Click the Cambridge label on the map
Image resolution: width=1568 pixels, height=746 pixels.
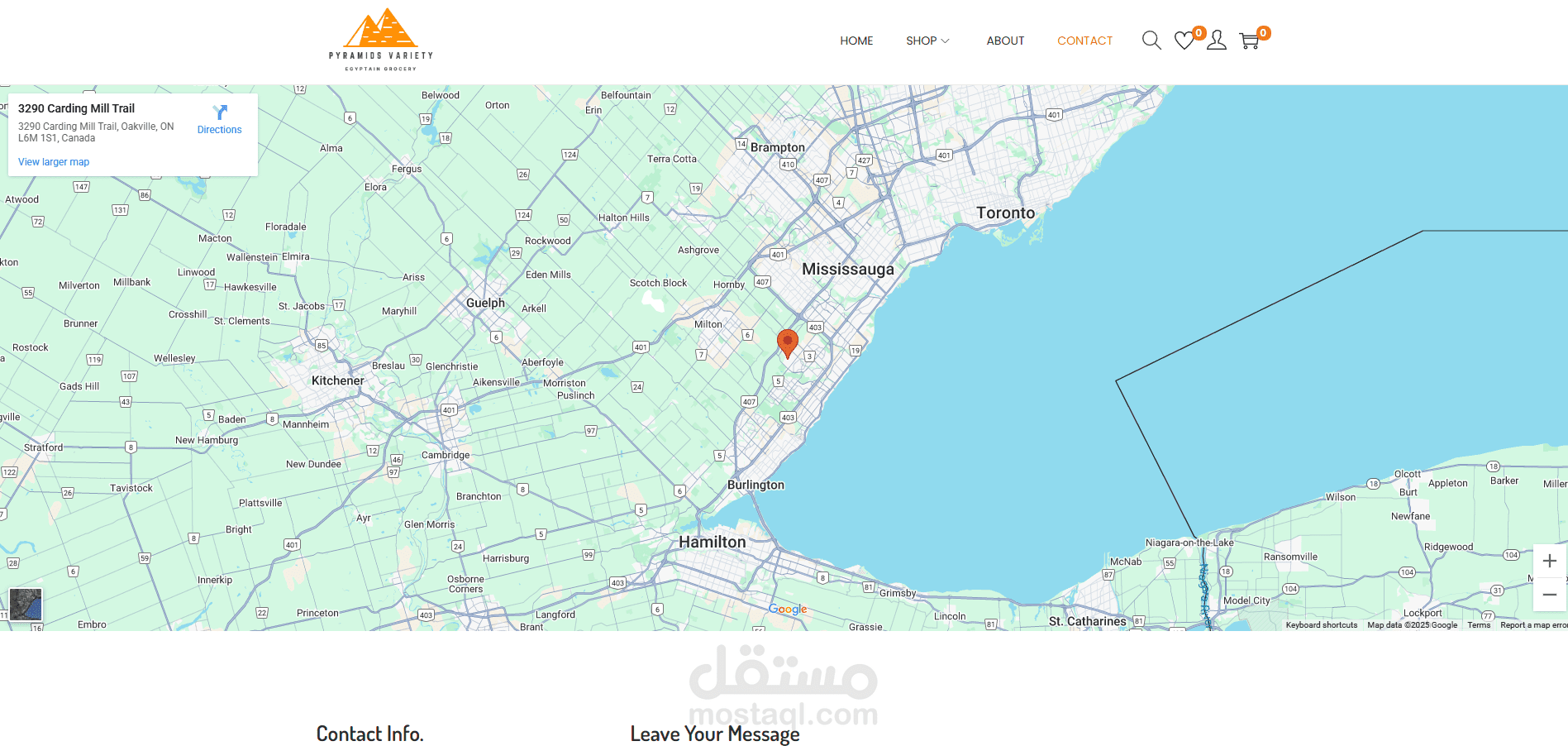446,455
